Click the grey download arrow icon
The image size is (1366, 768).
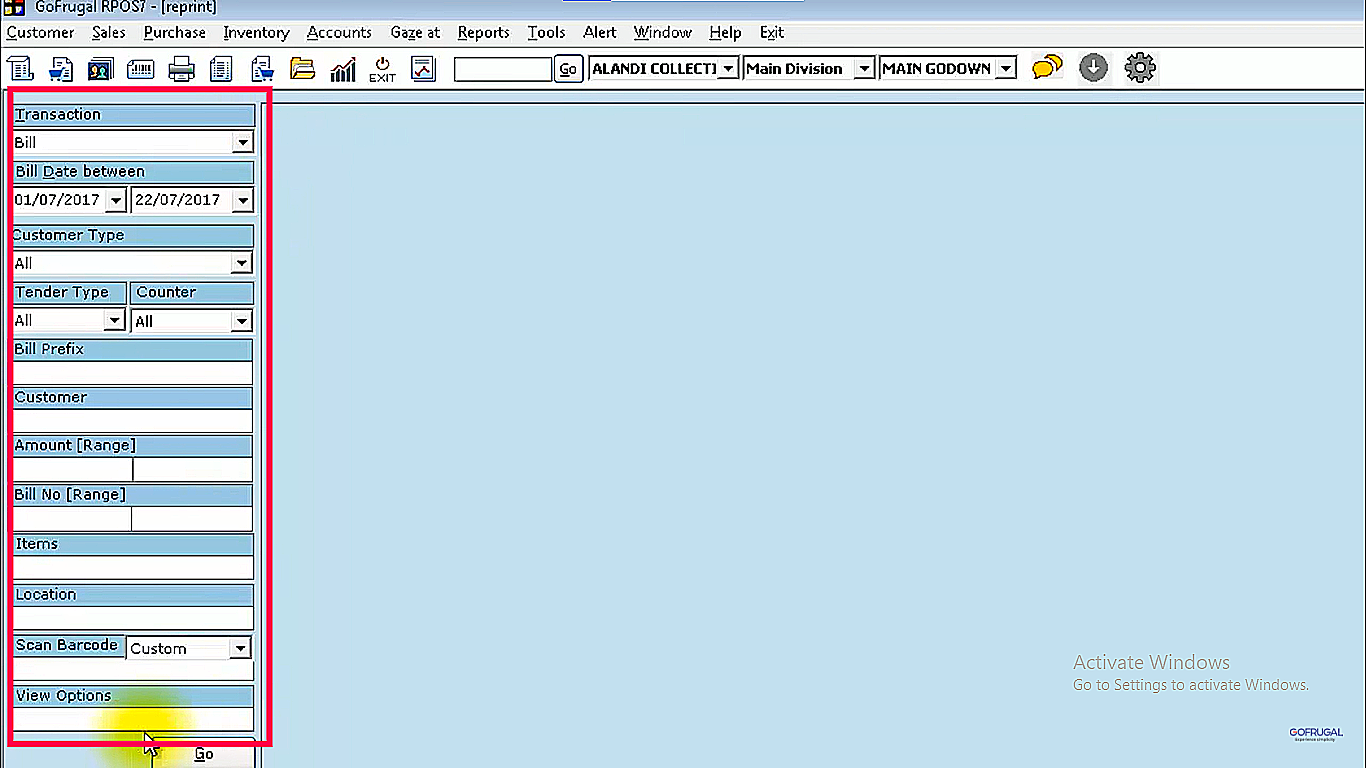point(1094,68)
